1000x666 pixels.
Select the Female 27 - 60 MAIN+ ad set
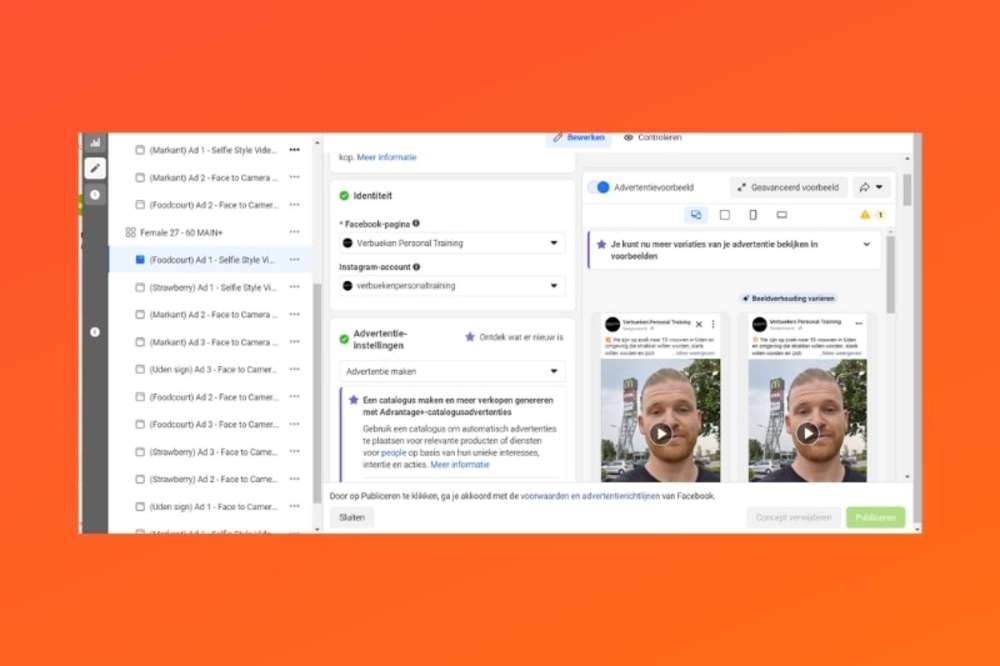210,232
